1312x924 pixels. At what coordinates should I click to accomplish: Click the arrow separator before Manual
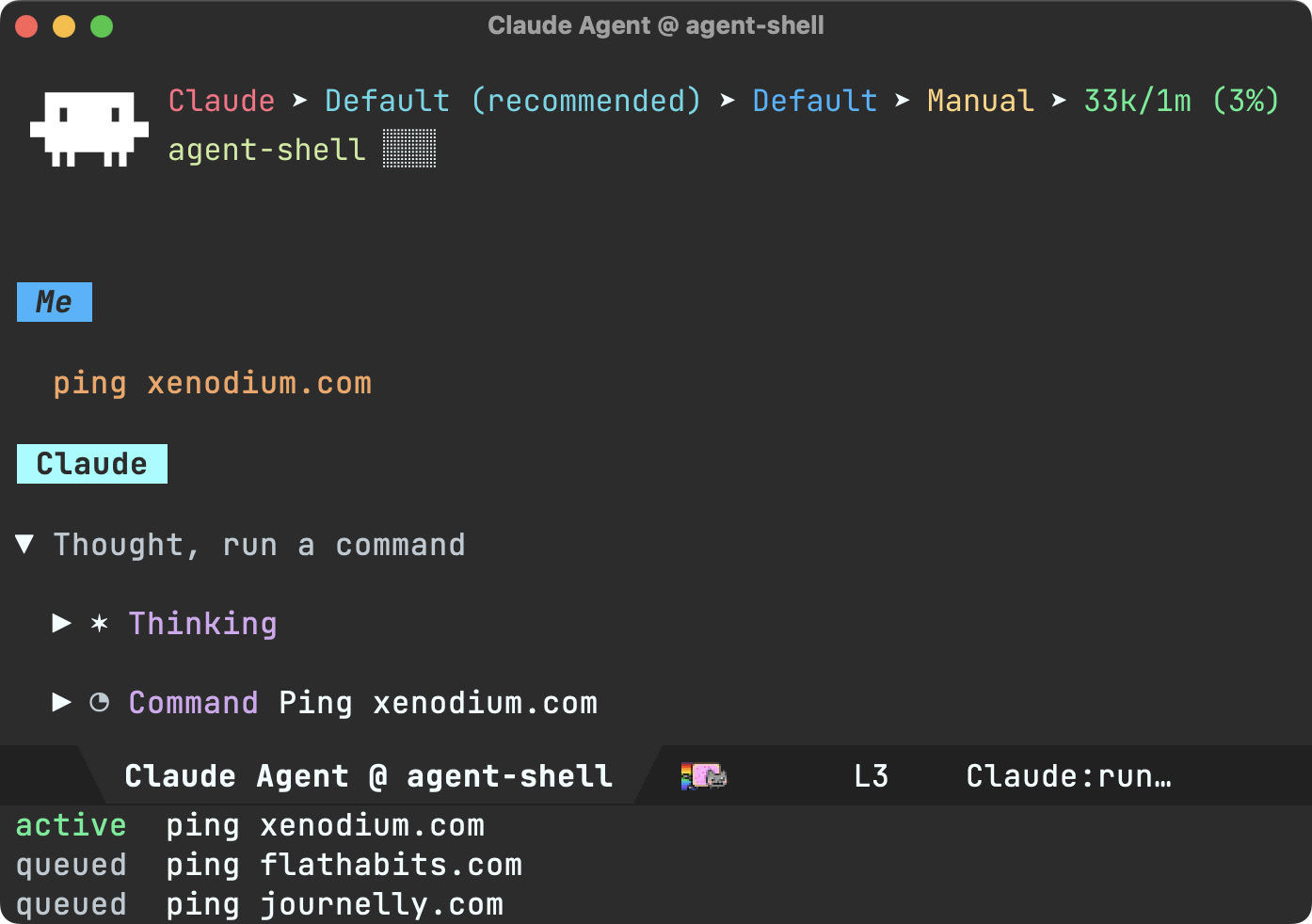[902, 100]
